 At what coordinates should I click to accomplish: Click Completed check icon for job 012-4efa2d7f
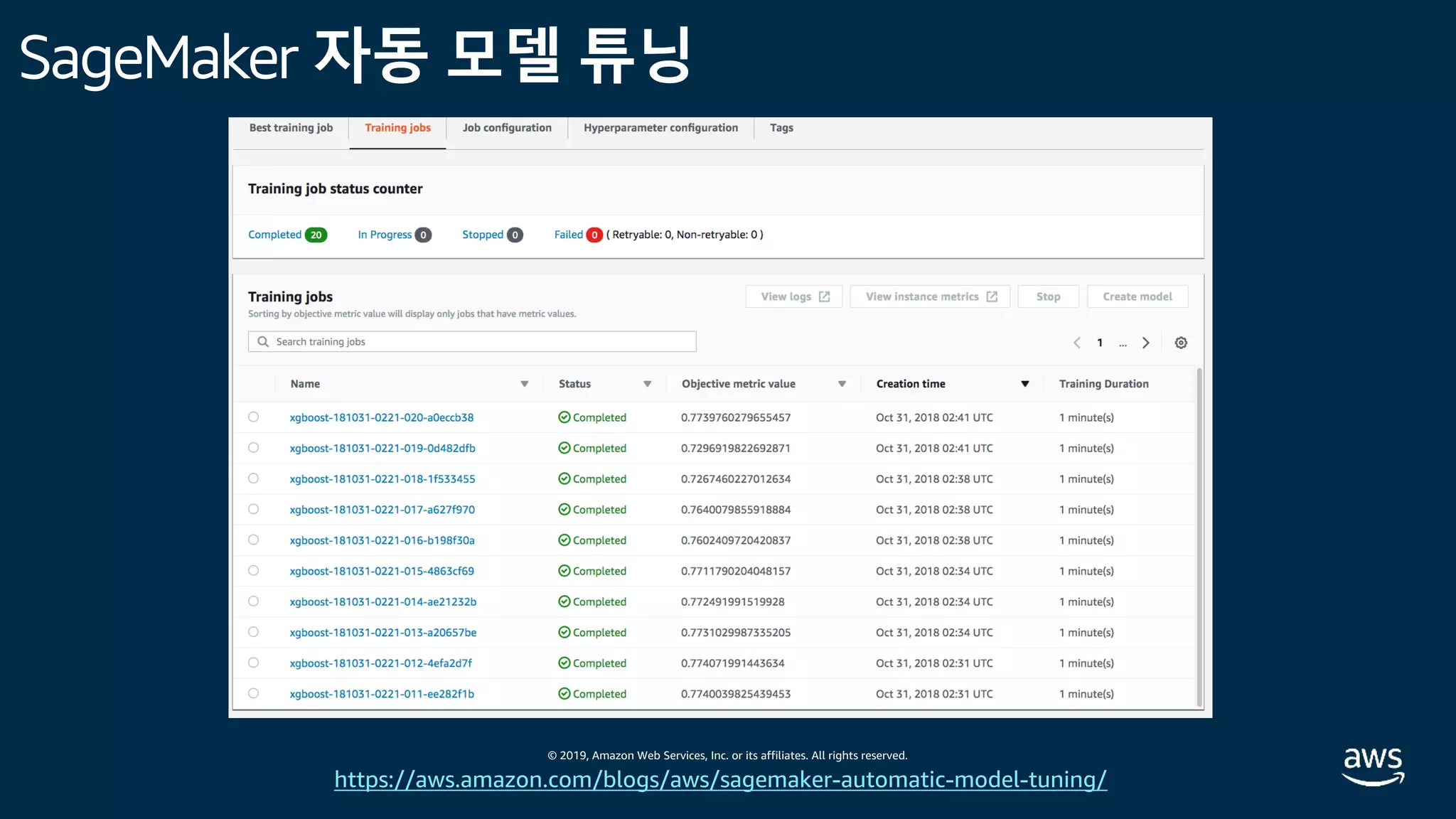[564, 663]
